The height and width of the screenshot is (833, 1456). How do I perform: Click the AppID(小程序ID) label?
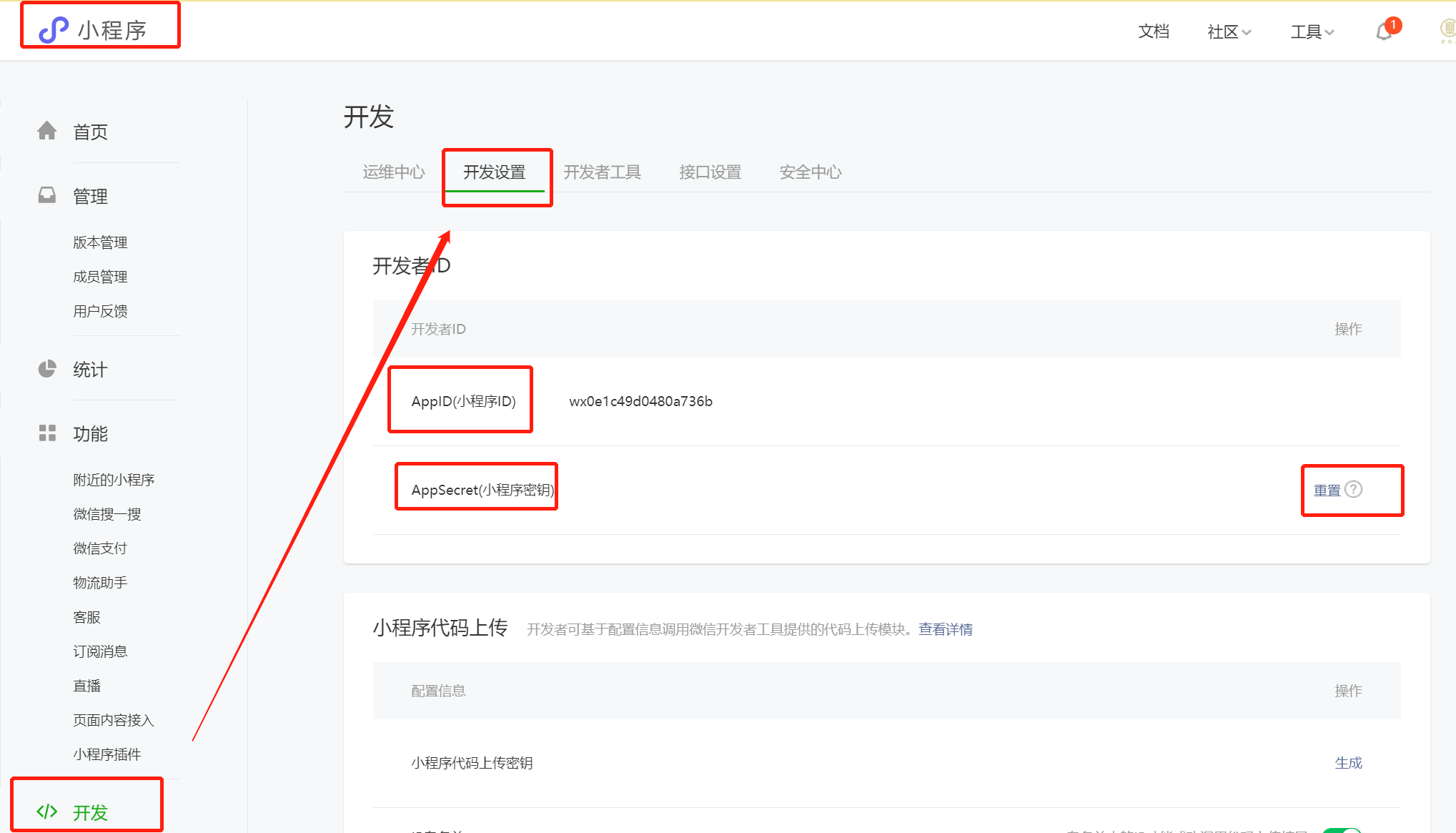tap(464, 401)
